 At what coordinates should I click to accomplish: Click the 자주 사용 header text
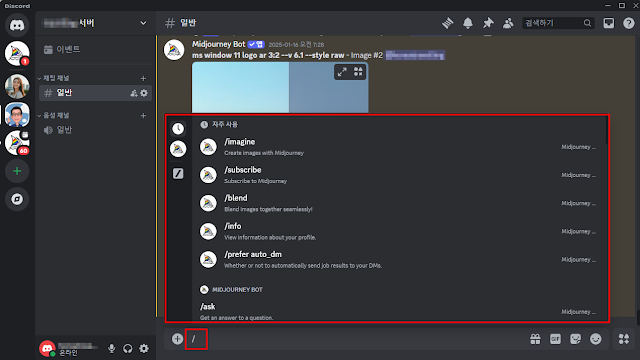tap(225, 124)
